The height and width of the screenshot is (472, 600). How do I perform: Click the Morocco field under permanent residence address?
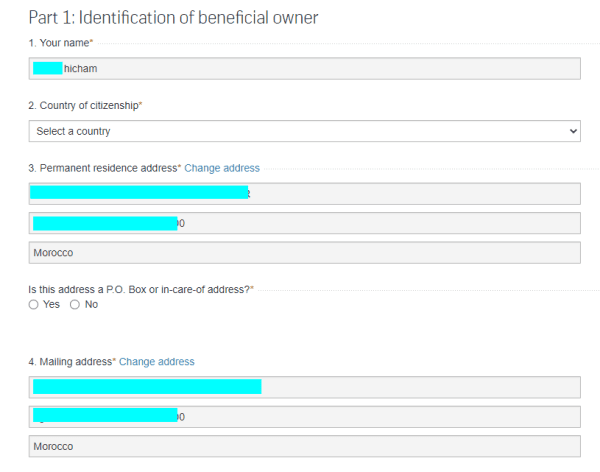[x=304, y=253]
